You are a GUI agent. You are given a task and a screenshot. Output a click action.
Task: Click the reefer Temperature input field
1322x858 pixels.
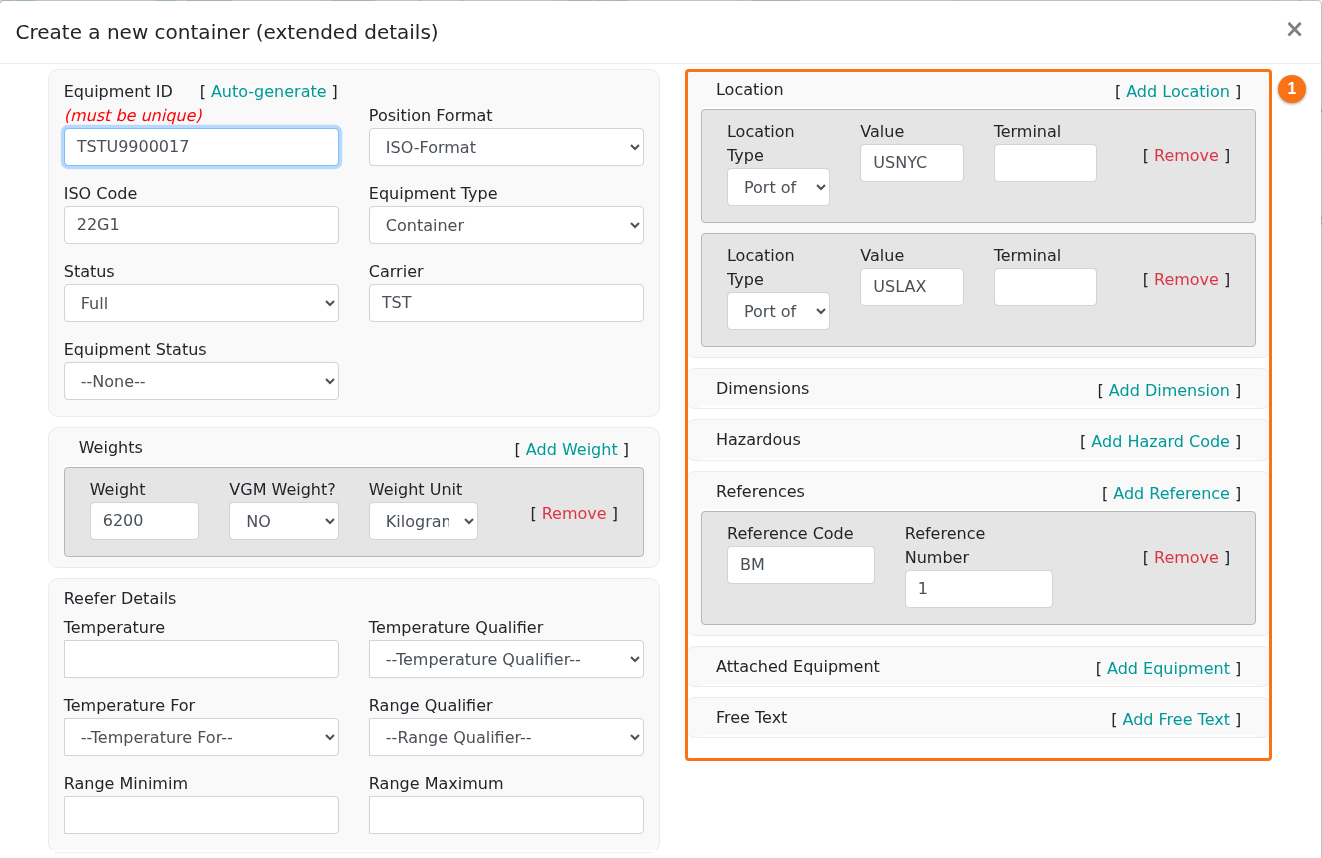(201, 659)
